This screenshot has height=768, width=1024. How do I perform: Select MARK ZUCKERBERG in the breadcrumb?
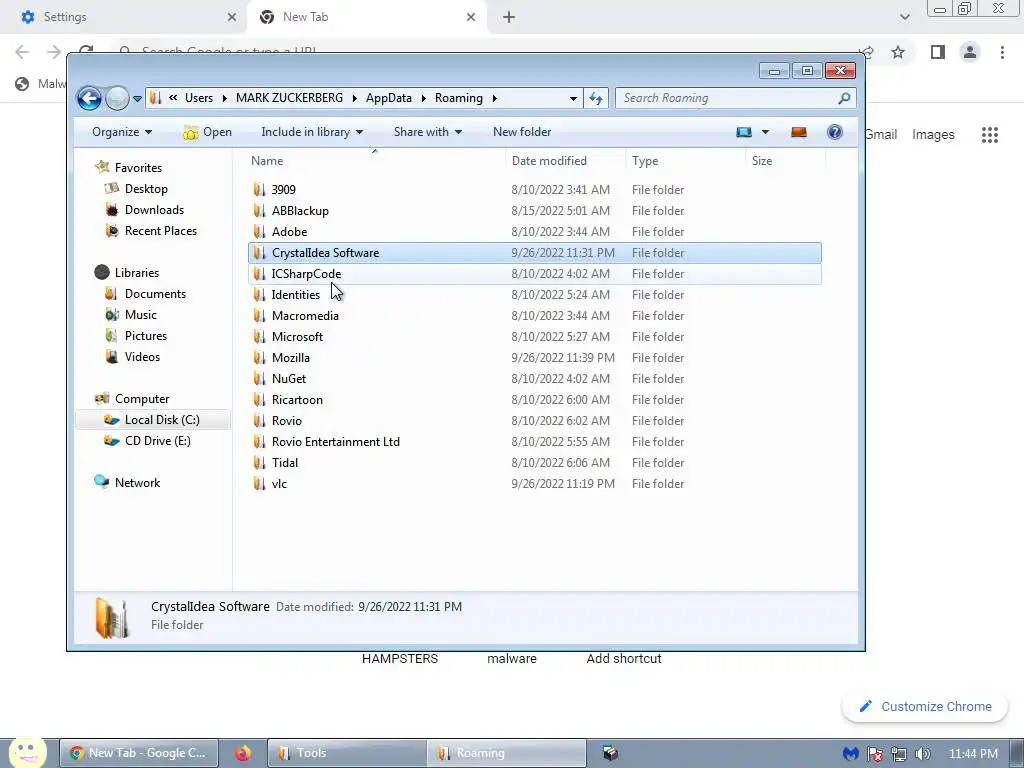(x=289, y=98)
